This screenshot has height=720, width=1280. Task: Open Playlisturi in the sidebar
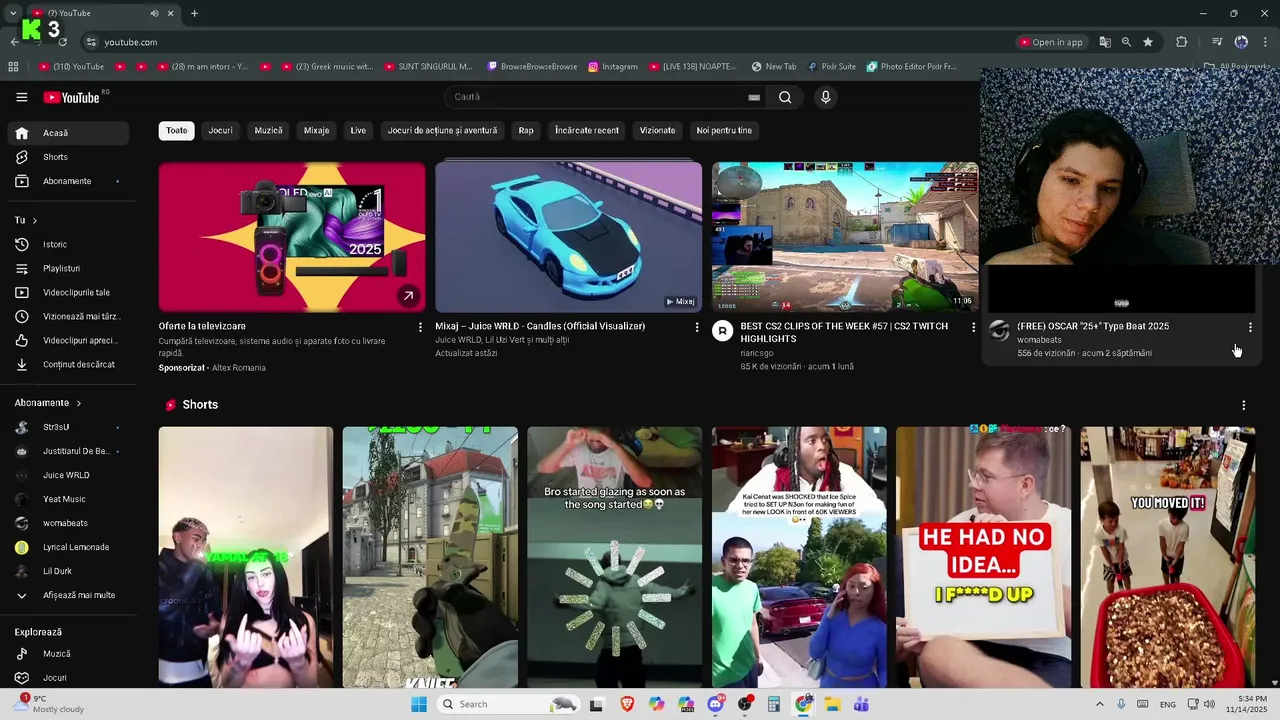tap(68, 268)
